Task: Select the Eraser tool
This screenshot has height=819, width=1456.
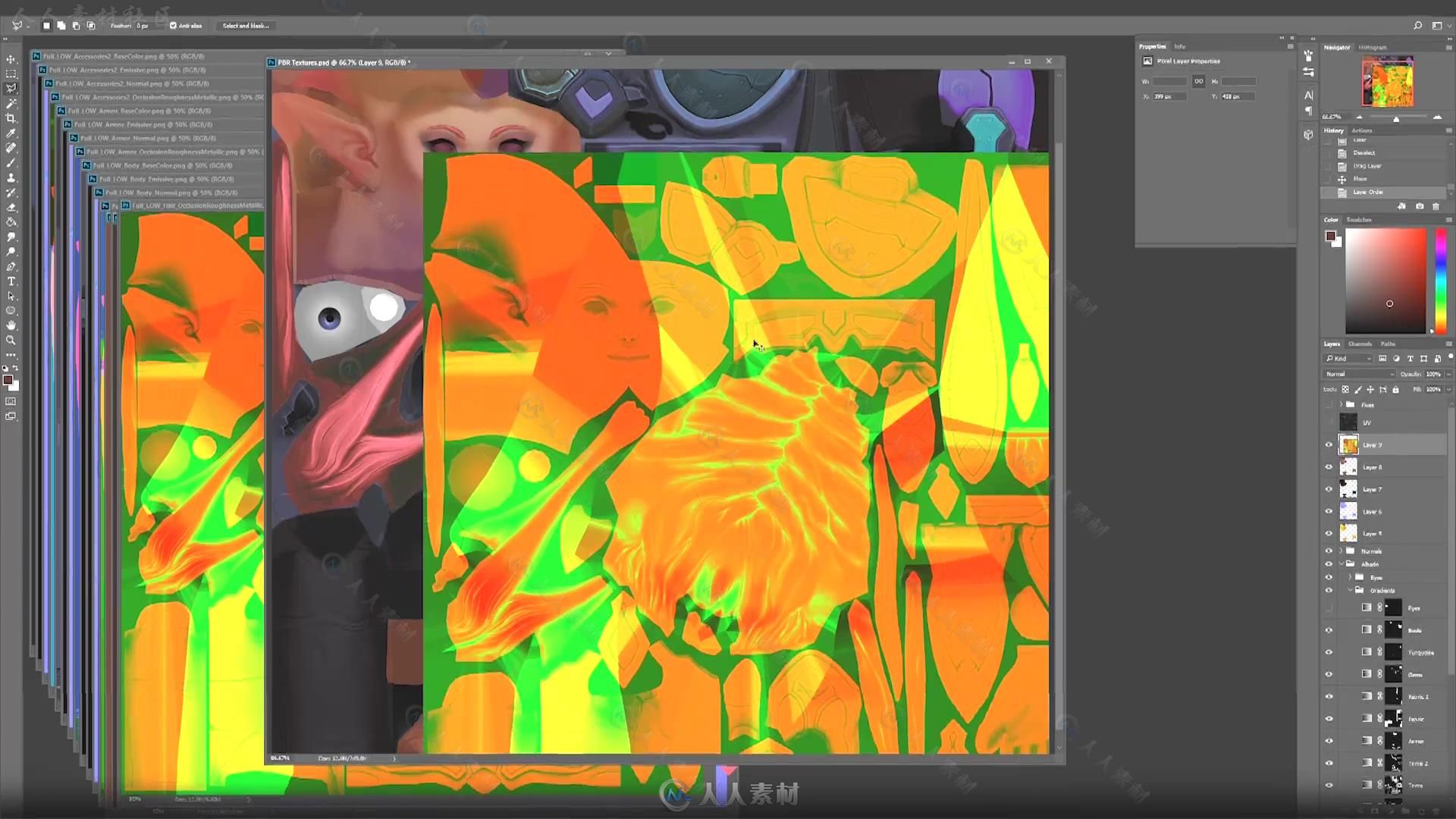Action: point(11,207)
